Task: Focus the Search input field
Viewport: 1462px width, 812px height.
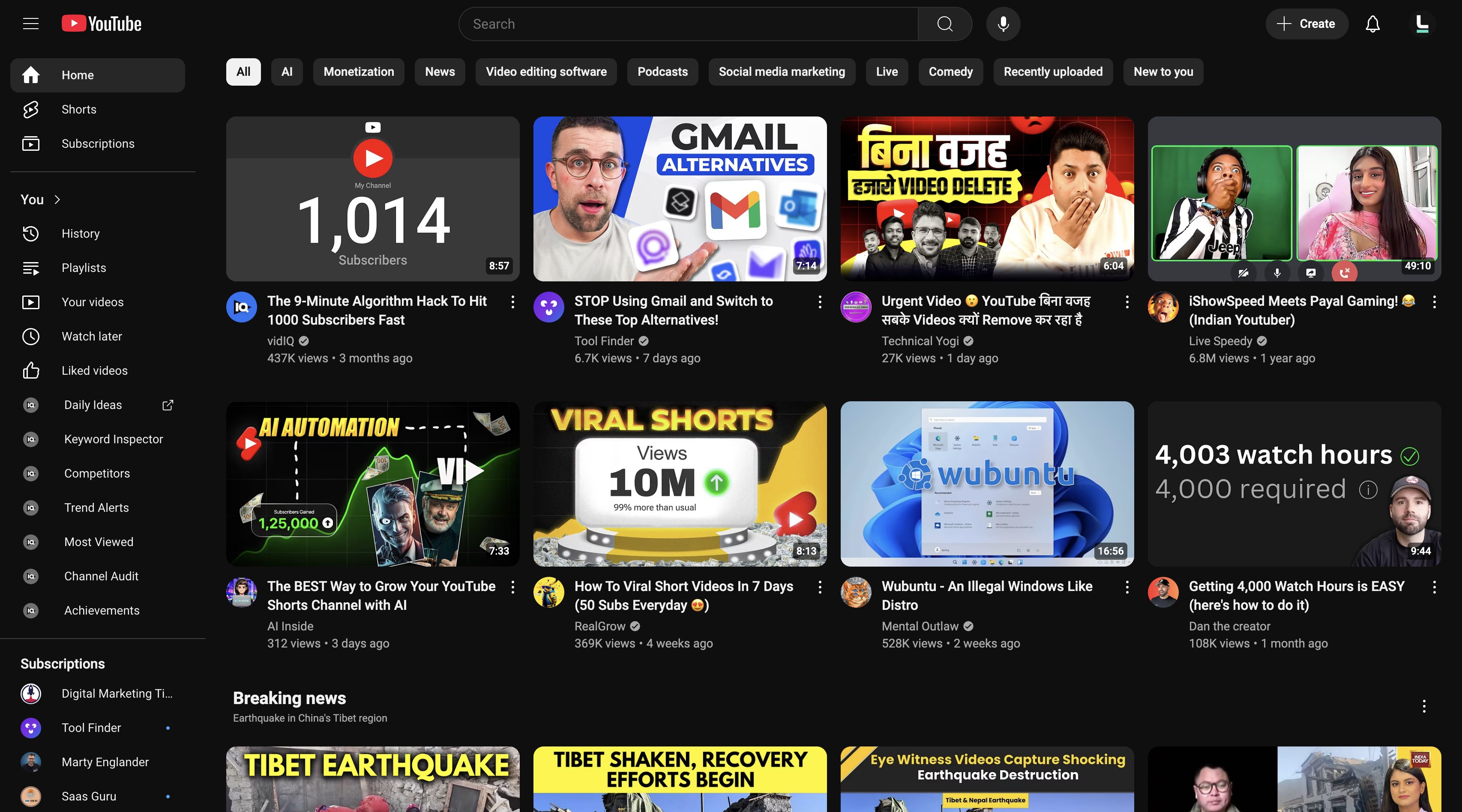Action: [688, 24]
